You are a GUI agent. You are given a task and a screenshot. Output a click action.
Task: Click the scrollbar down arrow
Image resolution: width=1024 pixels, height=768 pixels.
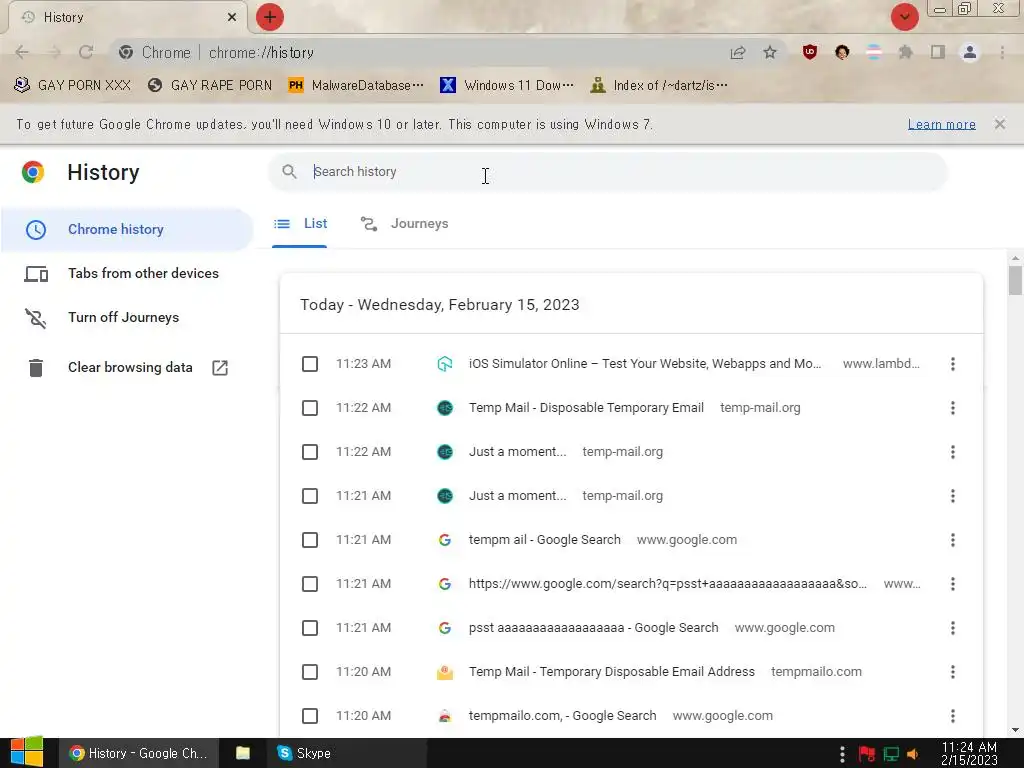[x=1015, y=730]
